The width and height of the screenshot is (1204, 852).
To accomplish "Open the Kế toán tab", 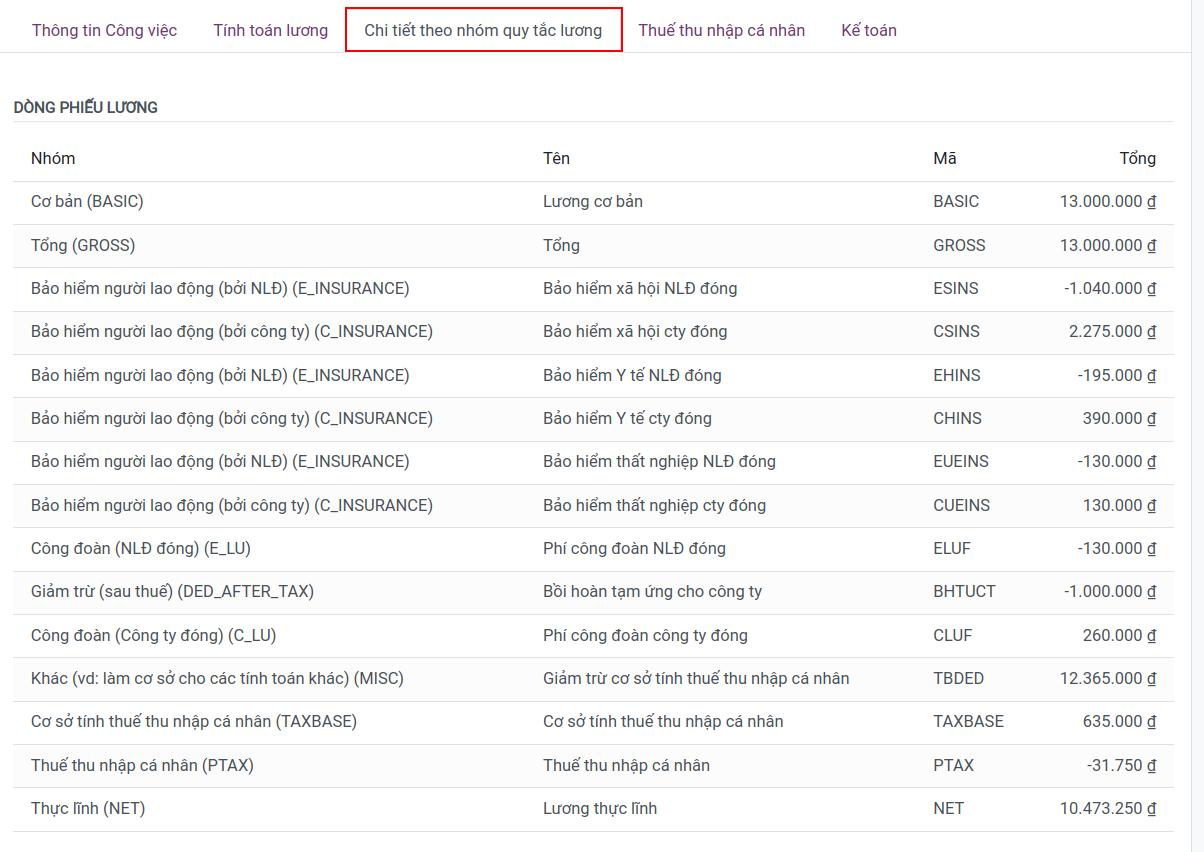I will (x=866, y=30).
